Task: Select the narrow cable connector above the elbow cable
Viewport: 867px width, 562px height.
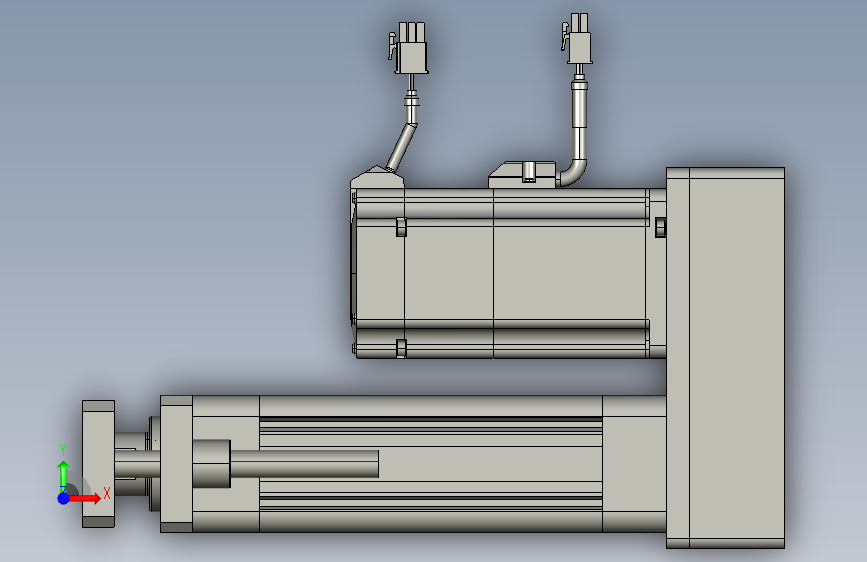Action: coord(577,39)
